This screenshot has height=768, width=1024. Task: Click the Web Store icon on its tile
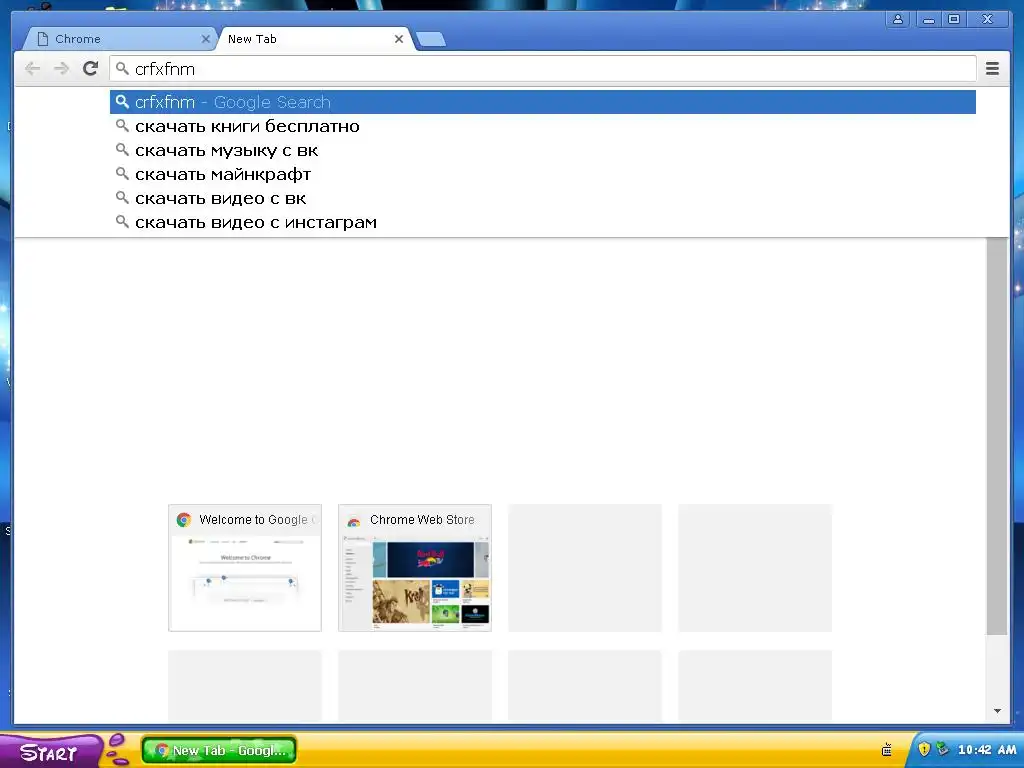(x=354, y=520)
